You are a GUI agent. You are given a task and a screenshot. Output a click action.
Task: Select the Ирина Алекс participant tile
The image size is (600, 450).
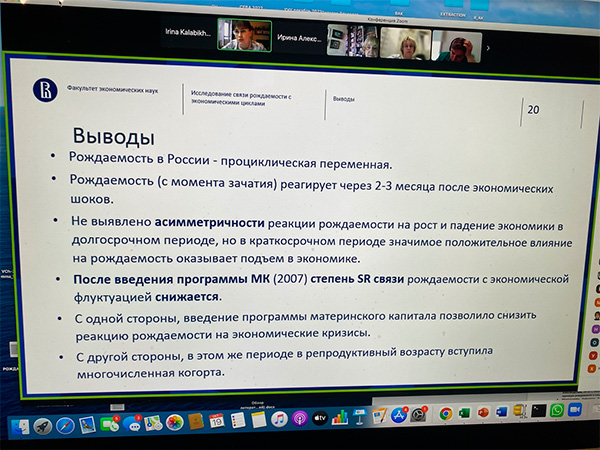(299, 36)
